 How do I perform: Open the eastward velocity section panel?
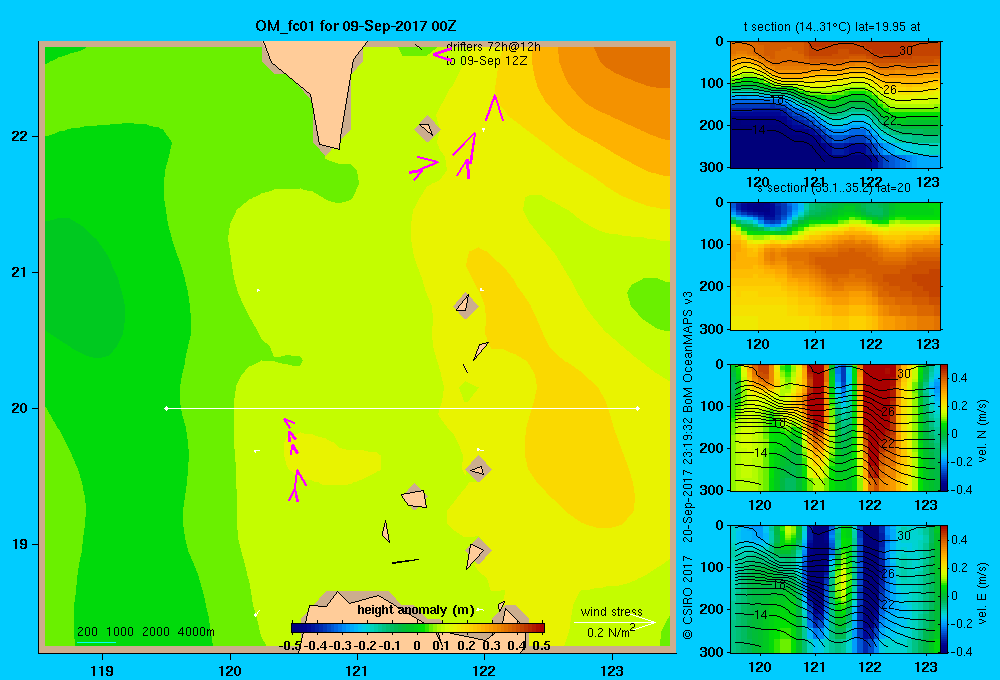(x=835, y=589)
